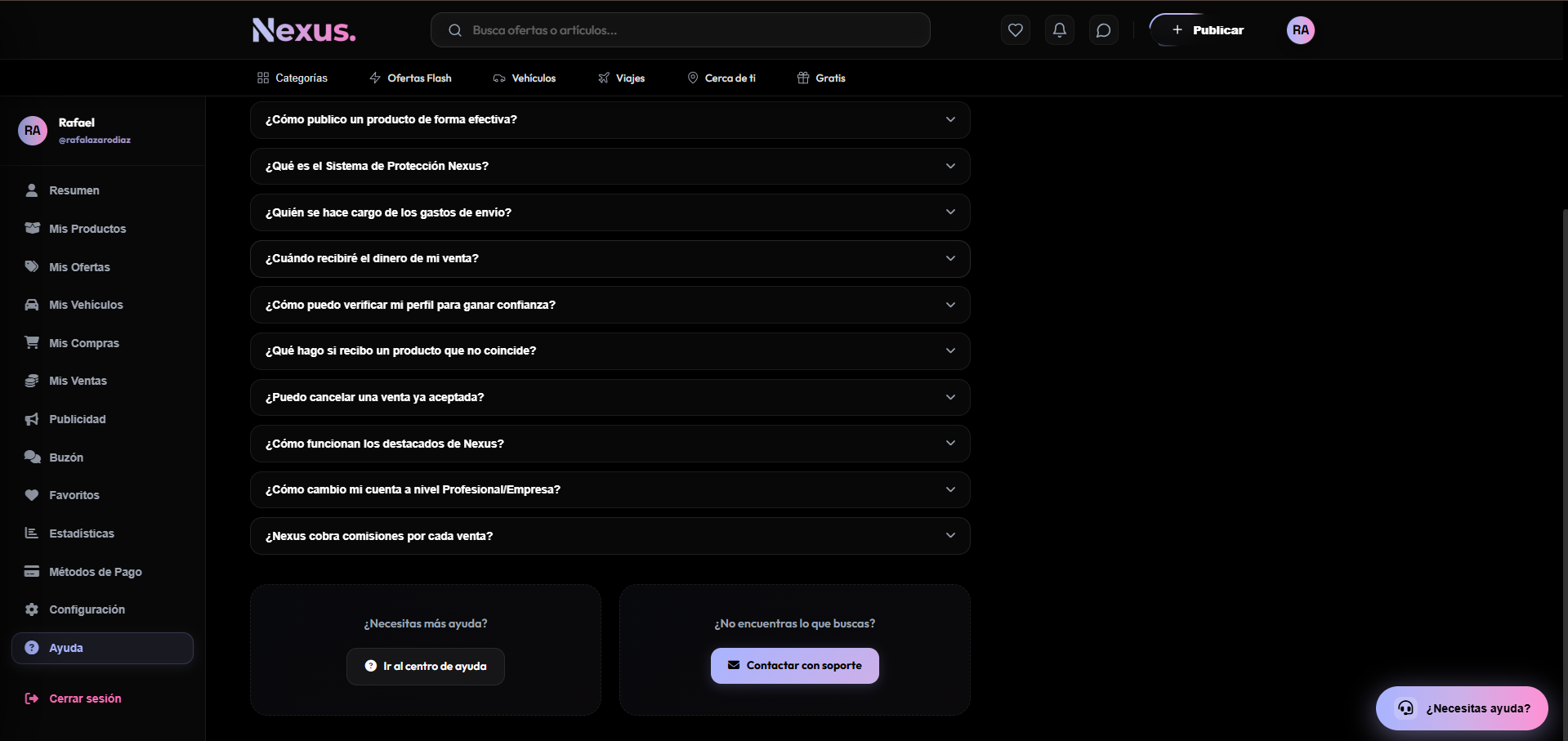
Task: Click "Contactar con soporte" button
Action: 794,666
